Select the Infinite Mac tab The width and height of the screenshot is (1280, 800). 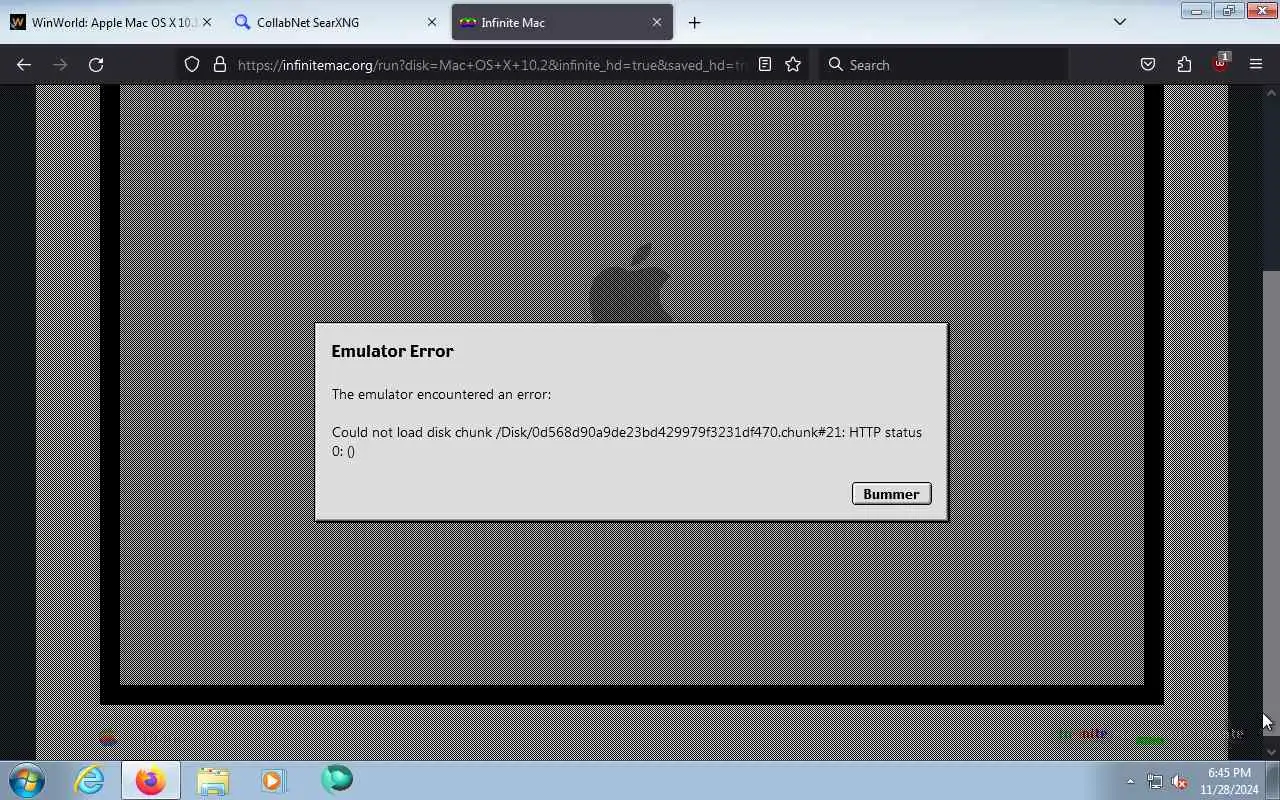pos(562,22)
